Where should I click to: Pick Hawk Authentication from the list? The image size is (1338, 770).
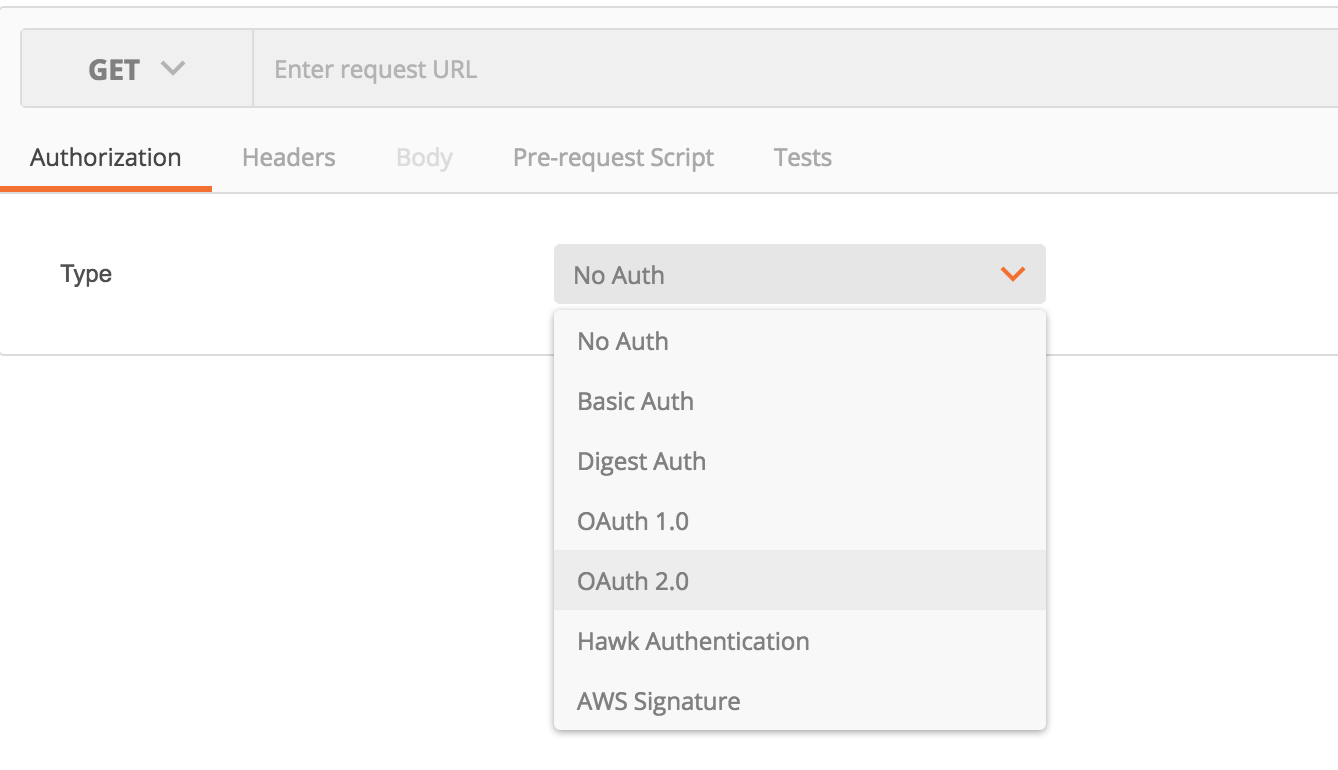pyautogui.click(x=693, y=641)
